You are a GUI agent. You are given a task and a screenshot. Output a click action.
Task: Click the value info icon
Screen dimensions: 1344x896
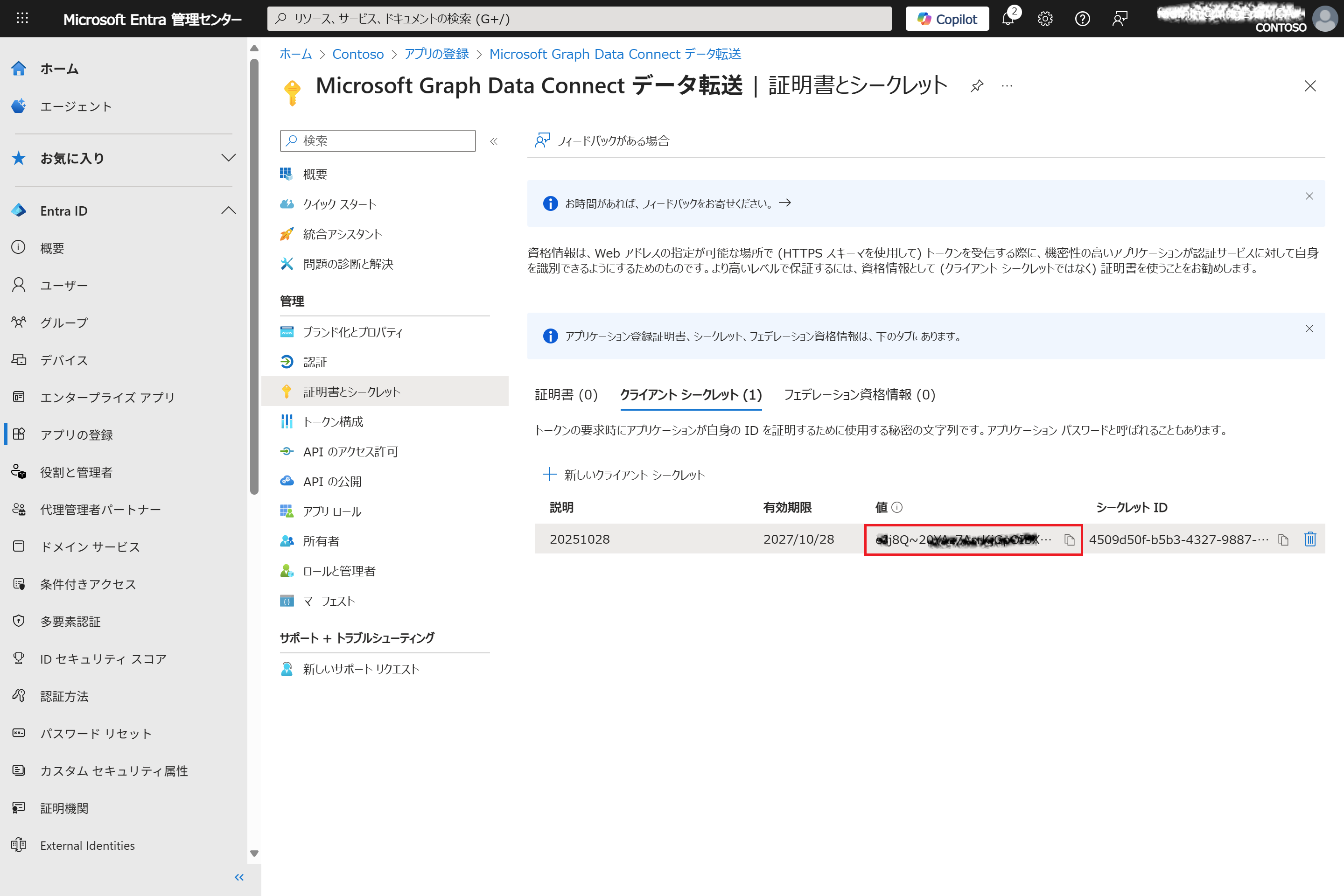(897, 507)
